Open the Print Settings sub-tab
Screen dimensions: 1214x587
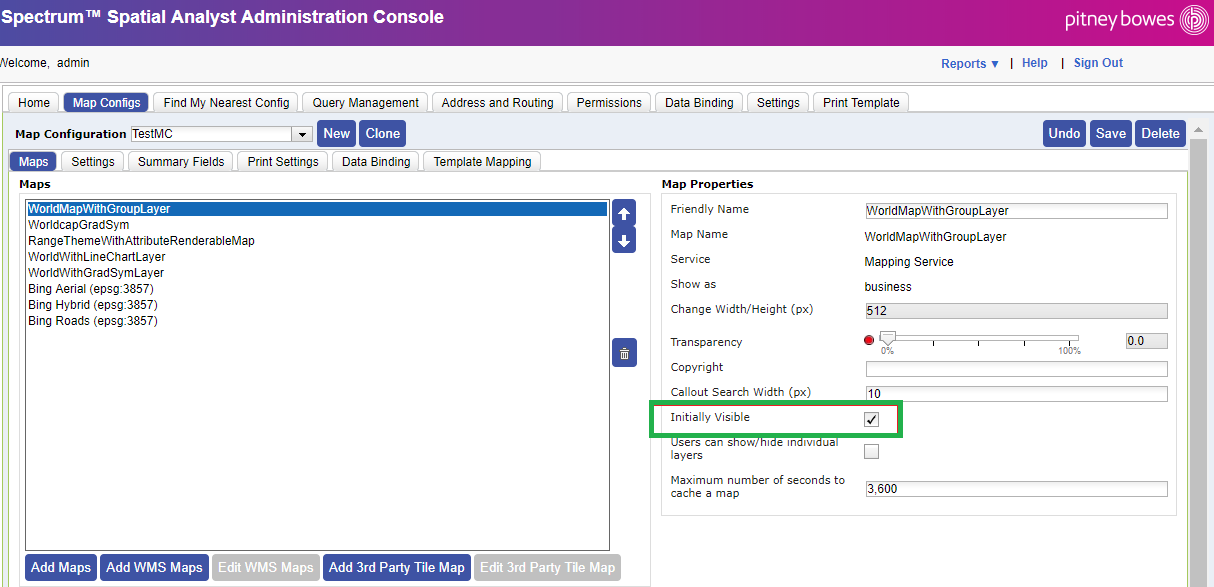(x=283, y=162)
